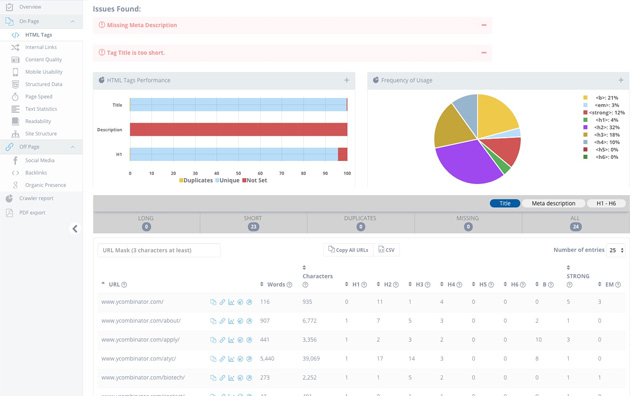This screenshot has width=632, height=396.
Task: Switch to Meta description tab
Action: click(553, 204)
